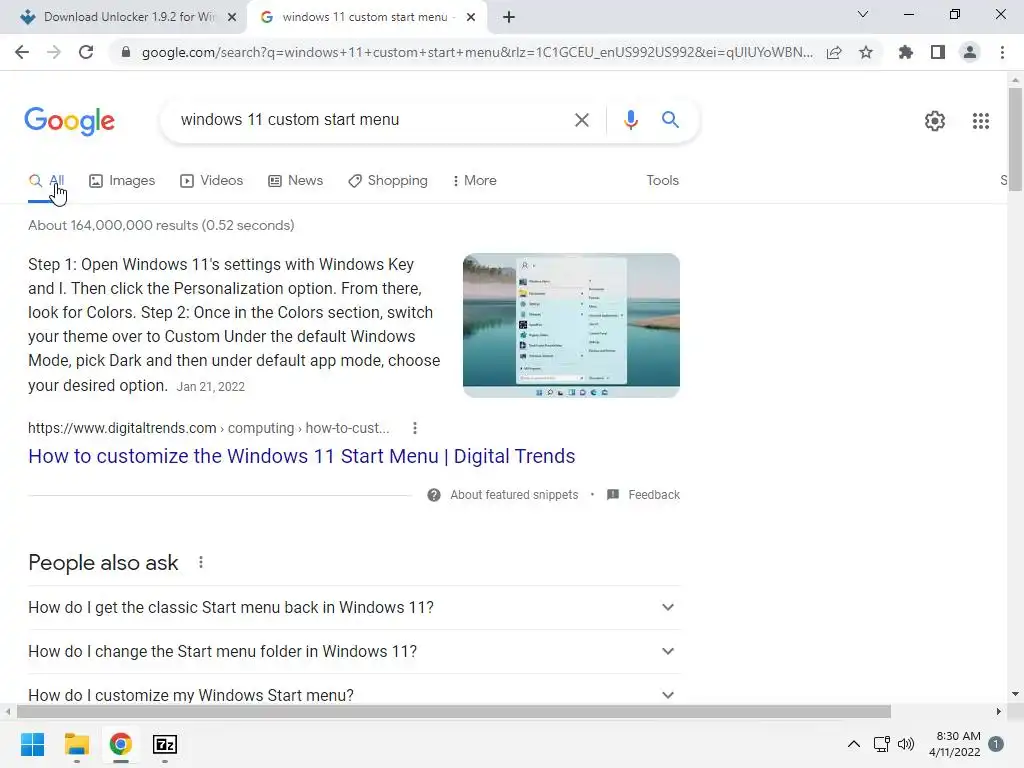
Task: Go to Google home via the logo
Action: (x=70, y=121)
